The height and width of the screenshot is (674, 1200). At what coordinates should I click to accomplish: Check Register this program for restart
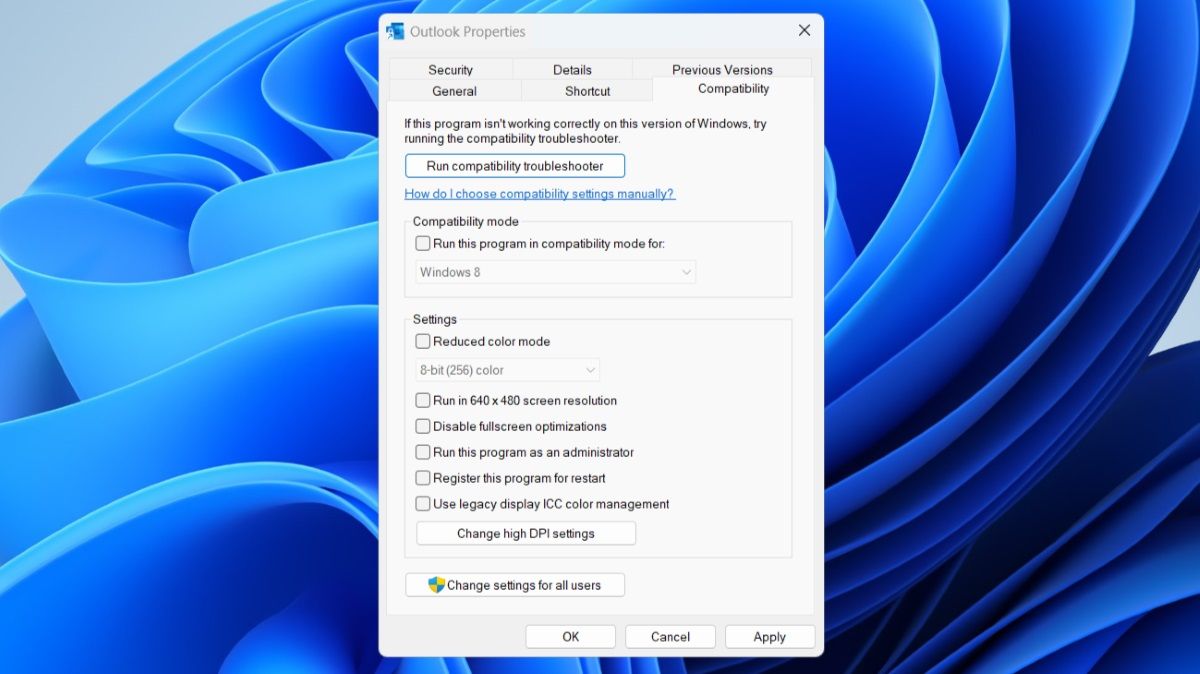(x=423, y=478)
